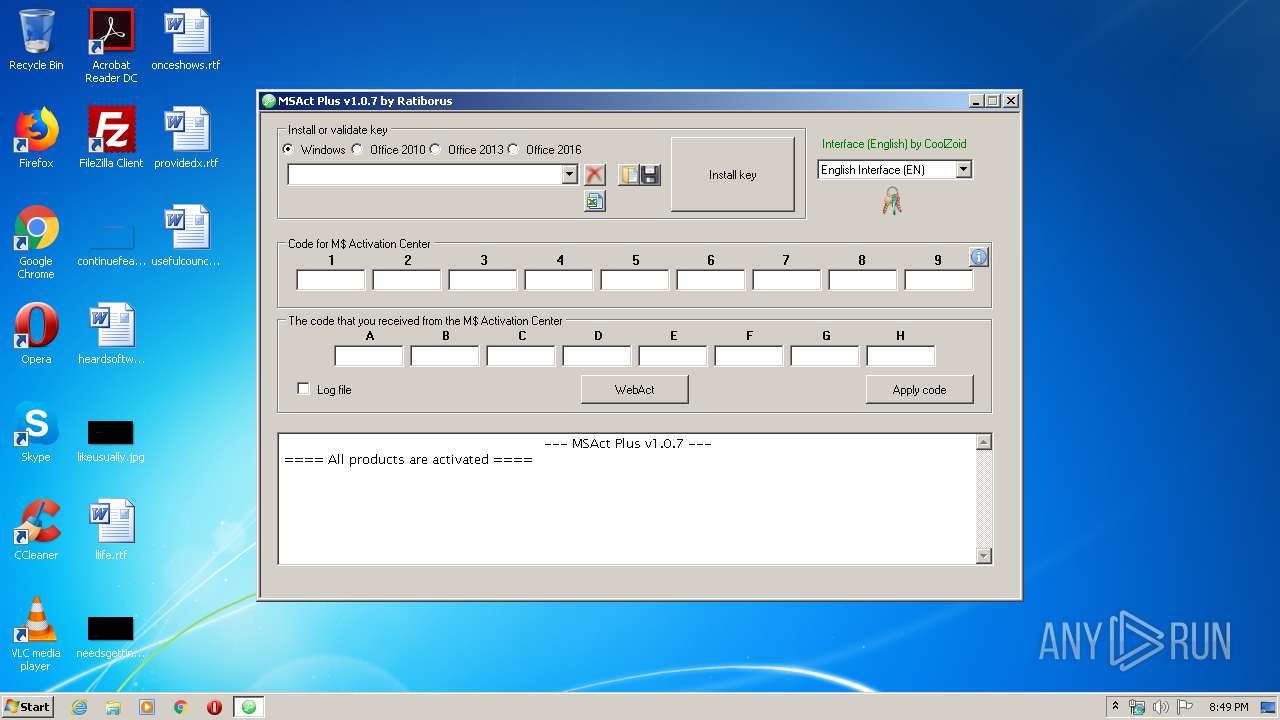Select the Windows radio button

(289, 150)
